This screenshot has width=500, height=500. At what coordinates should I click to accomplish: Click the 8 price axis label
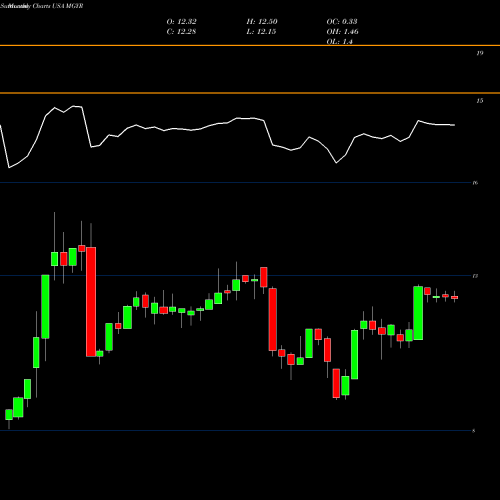click(x=474, y=431)
